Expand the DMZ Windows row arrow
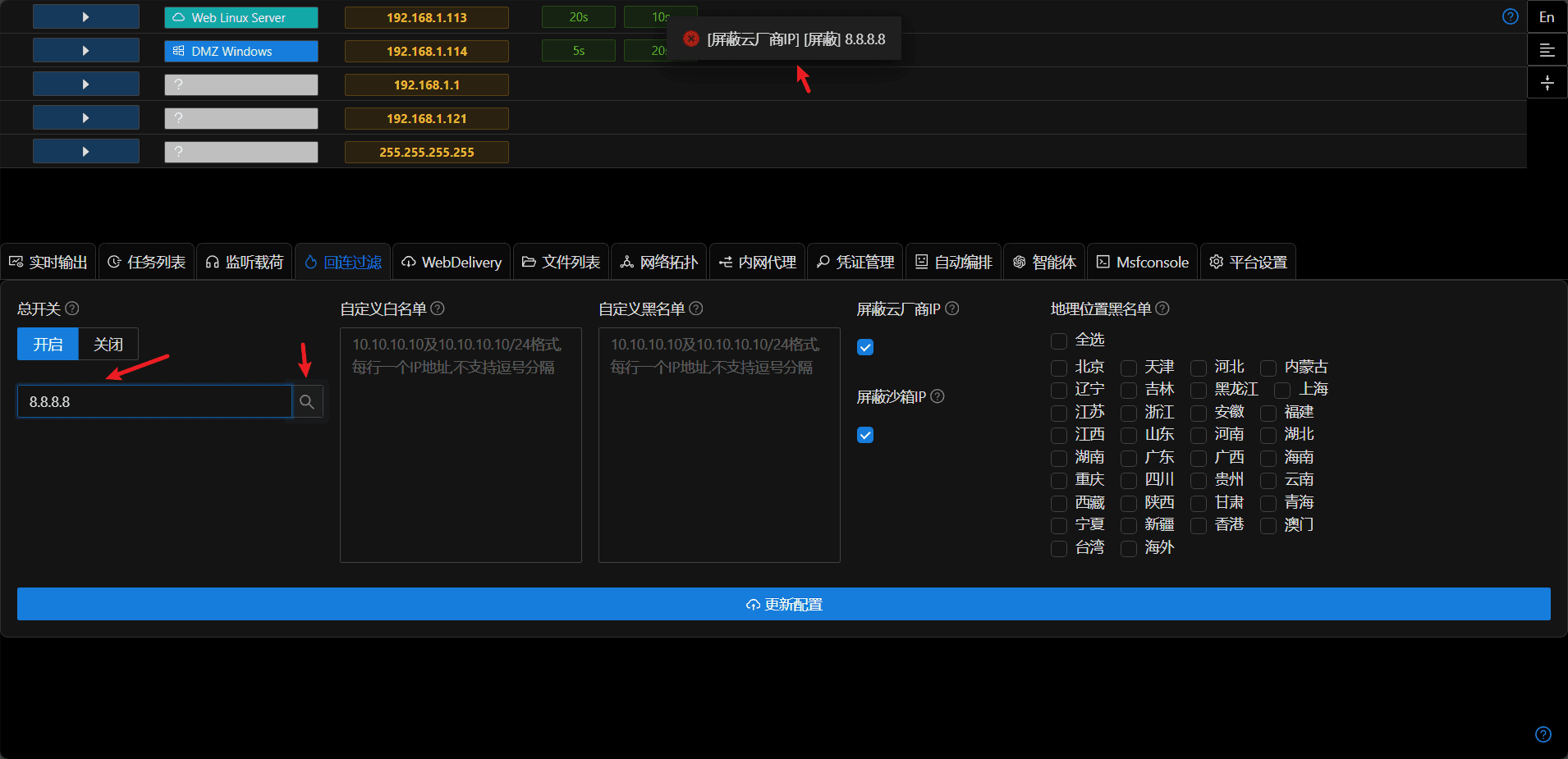Viewport: 1568px width, 759px height. point(86,51)
